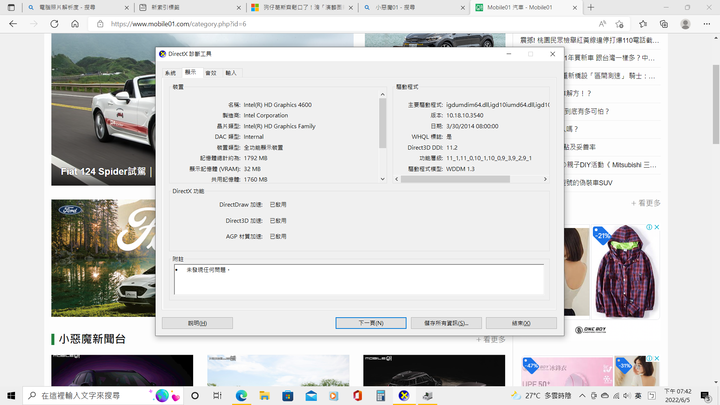This screenshot has height=405, width=720.
Task: View site information lock icon
Action: [100, 24]
